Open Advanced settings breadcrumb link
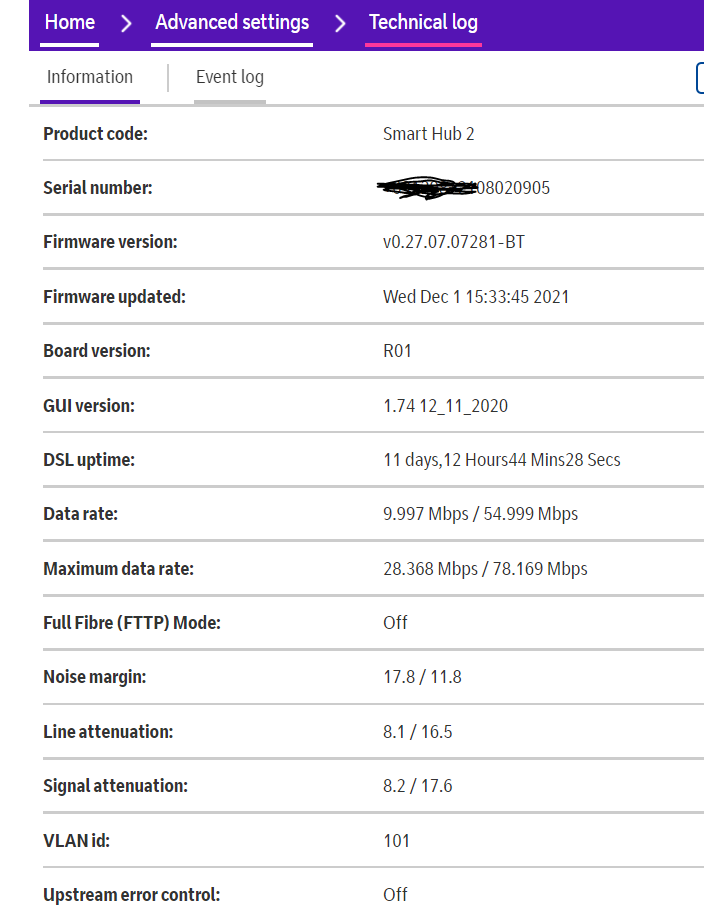The width and height of the screenshot is (704, 919). [232, 23]
